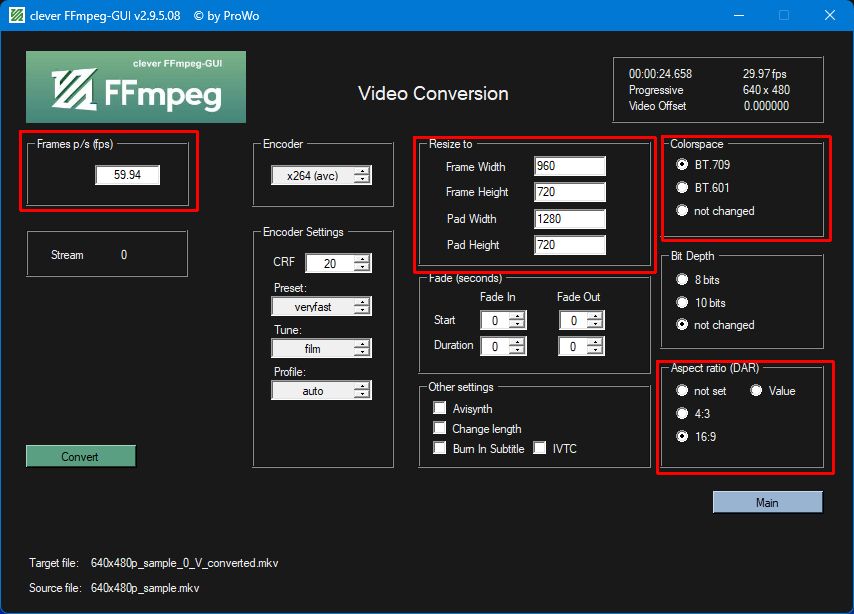Click the Progressive scan type text

tap(656, 89)
